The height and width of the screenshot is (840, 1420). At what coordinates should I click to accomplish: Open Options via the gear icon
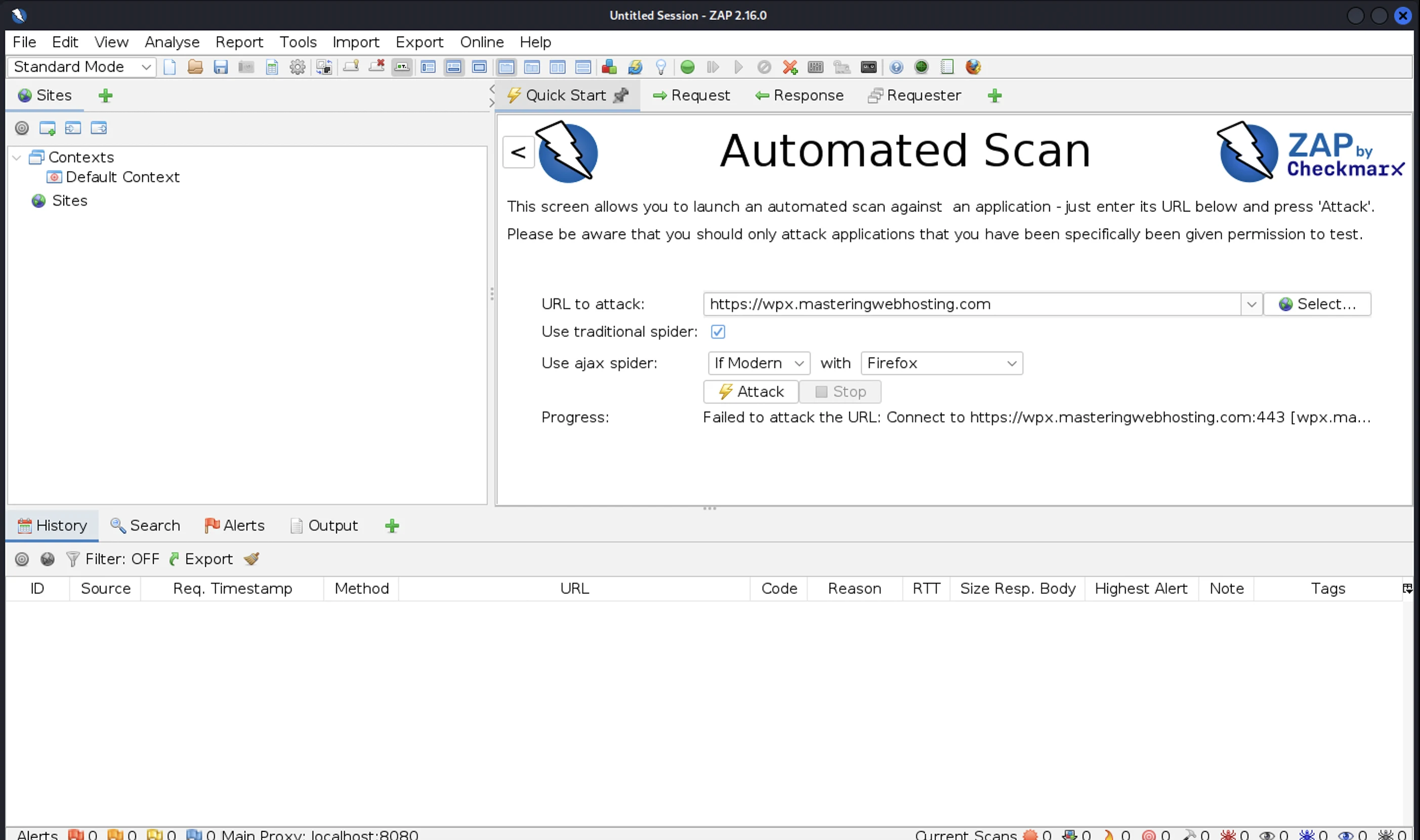point(297,67)
